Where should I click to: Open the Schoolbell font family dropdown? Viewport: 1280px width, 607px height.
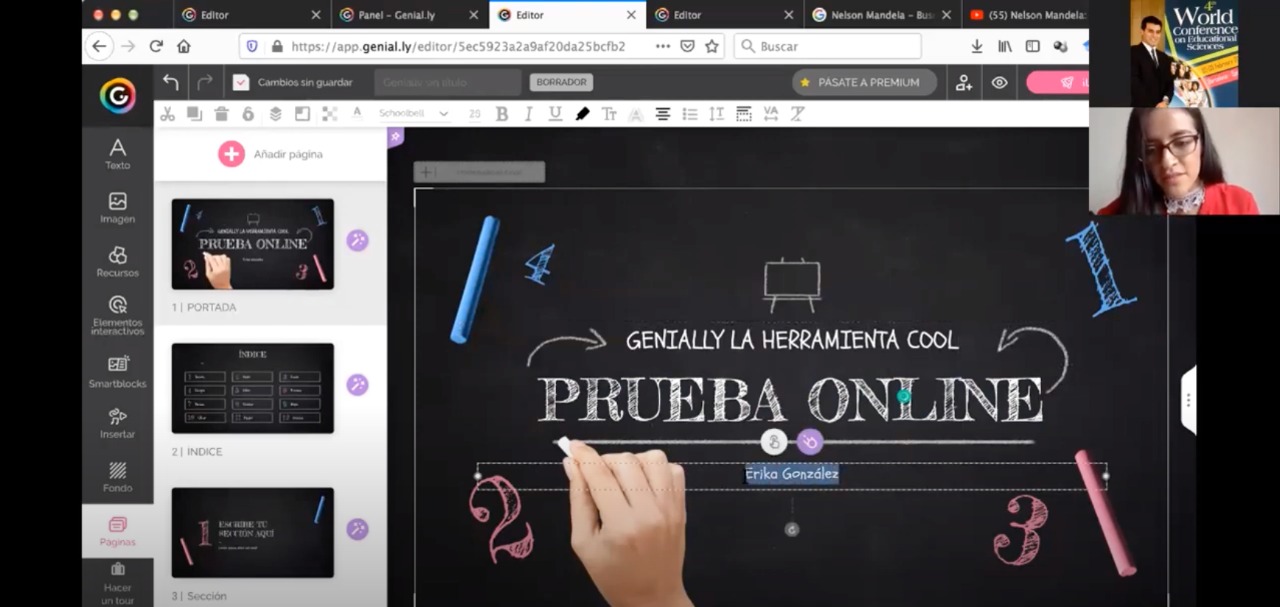click(413, 113)
